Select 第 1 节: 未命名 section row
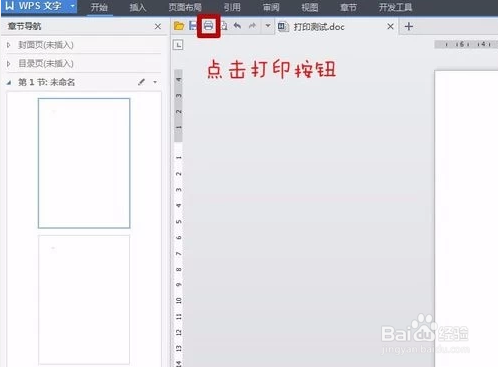 [83, 82]
